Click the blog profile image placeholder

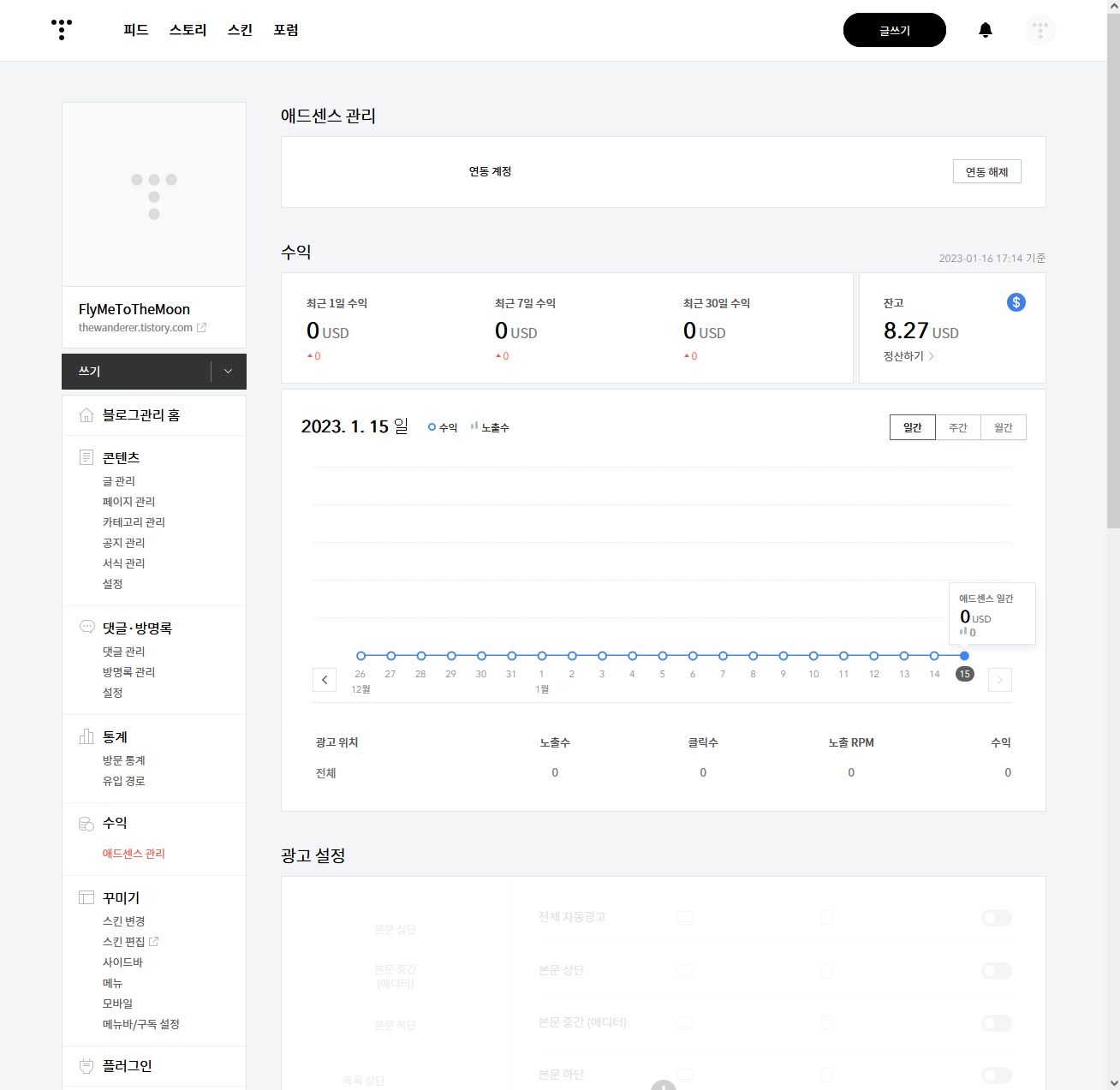(x=154, y=194)
